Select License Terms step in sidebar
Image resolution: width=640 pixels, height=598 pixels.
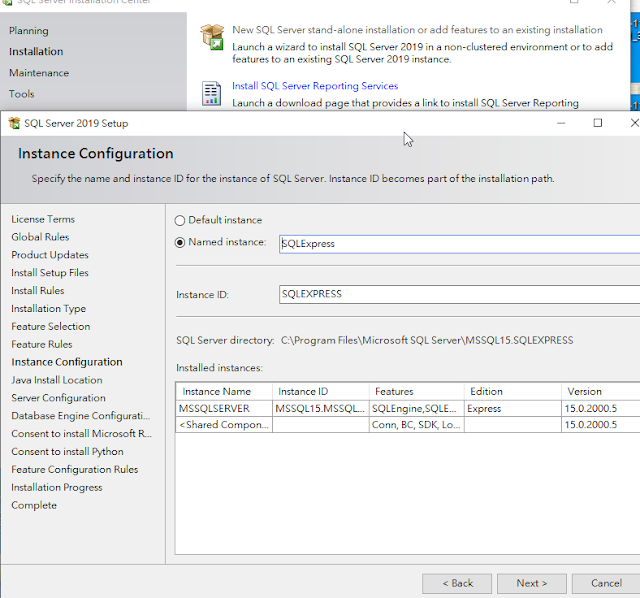click(43, 219)
